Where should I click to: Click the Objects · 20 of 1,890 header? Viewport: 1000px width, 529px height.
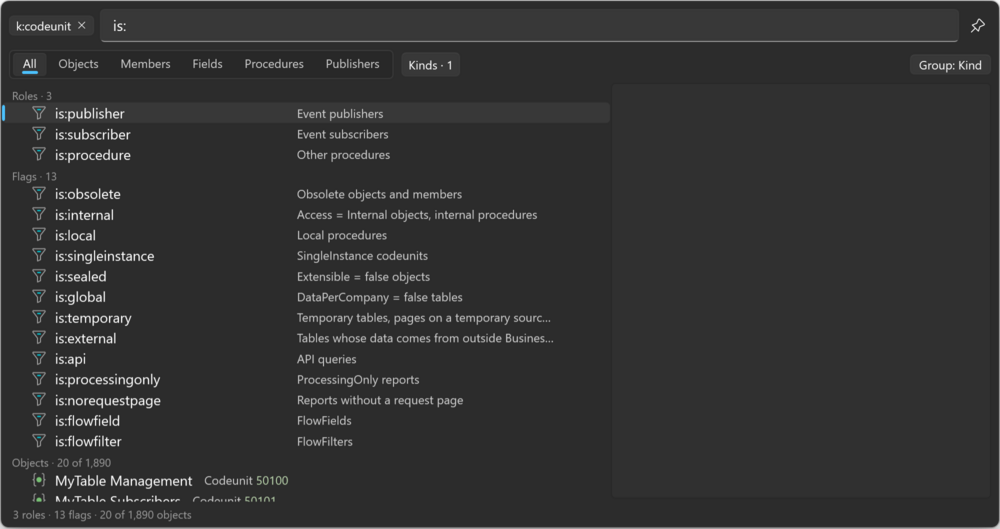tap(61, 463)
